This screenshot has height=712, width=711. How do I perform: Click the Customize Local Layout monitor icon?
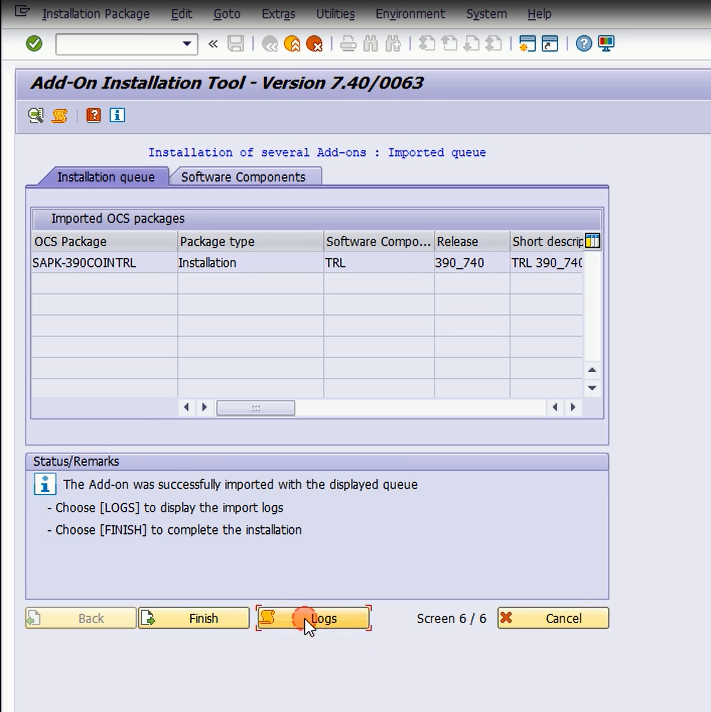[606, 44]
